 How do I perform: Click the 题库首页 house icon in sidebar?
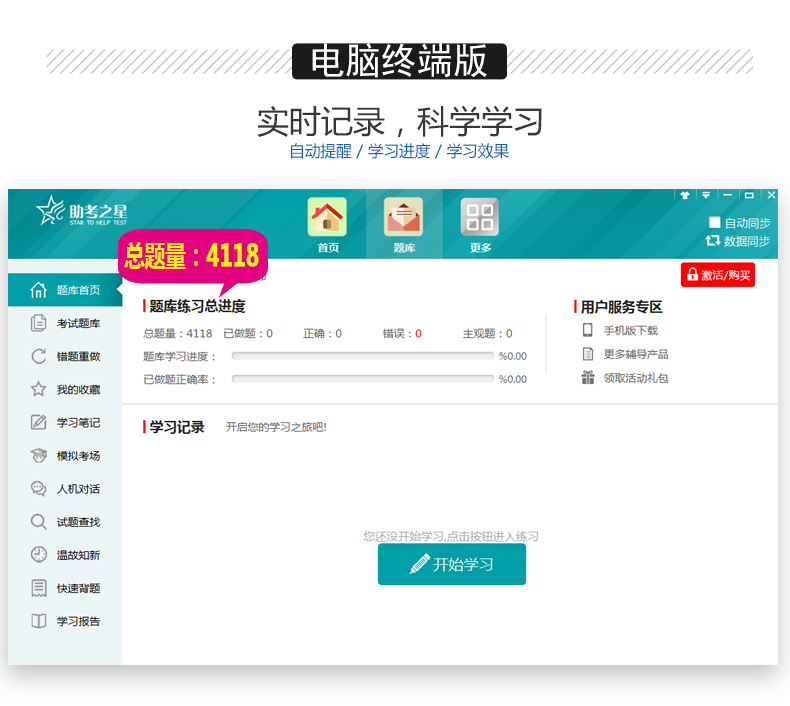pyautogui.click(x=38, y=290)
